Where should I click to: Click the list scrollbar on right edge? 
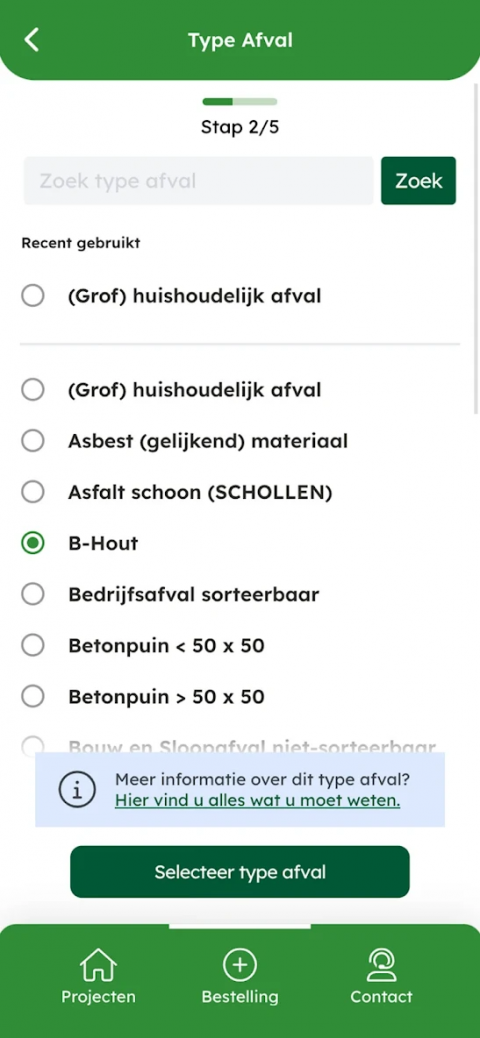pos(476,248)
